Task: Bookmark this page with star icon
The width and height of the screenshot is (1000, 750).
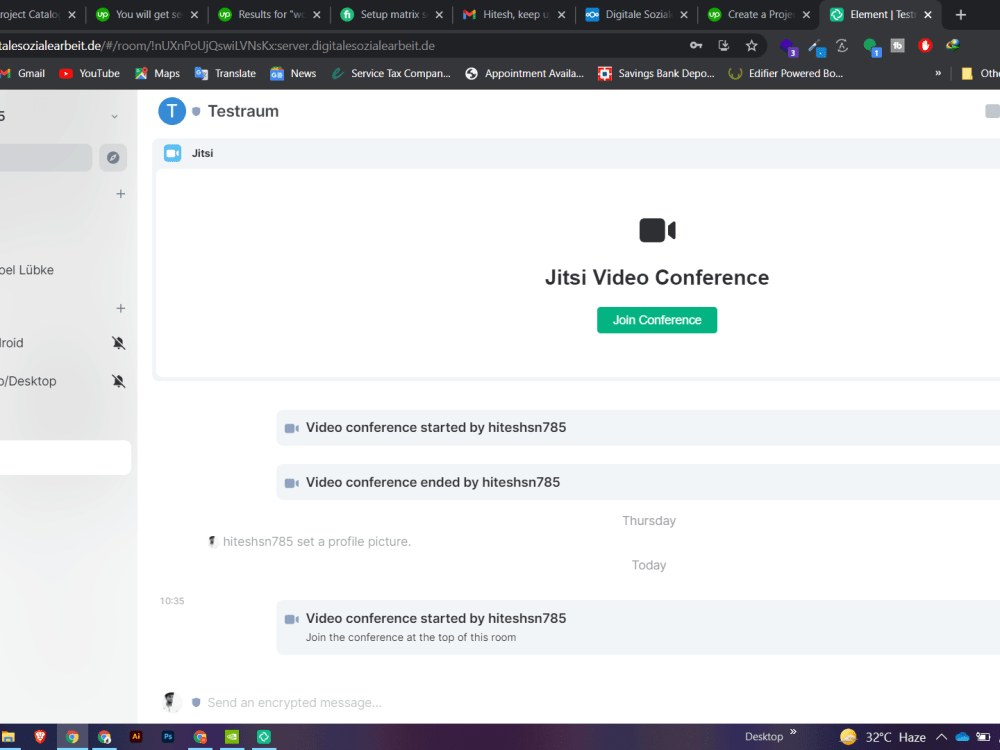Action: point(751,46)
